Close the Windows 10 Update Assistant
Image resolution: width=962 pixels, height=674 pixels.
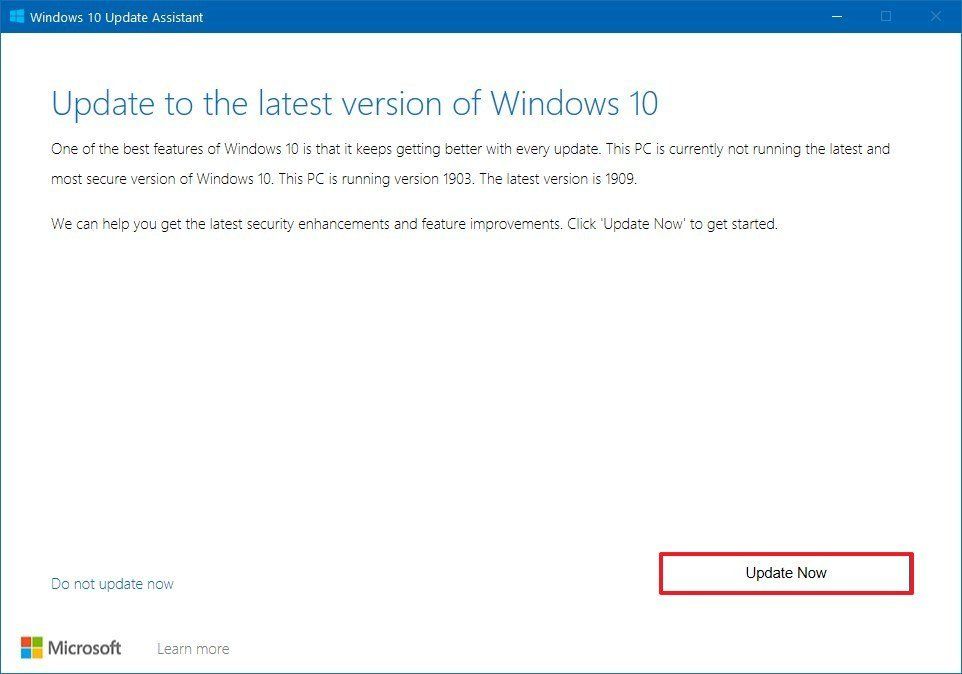tap(936, 16)
